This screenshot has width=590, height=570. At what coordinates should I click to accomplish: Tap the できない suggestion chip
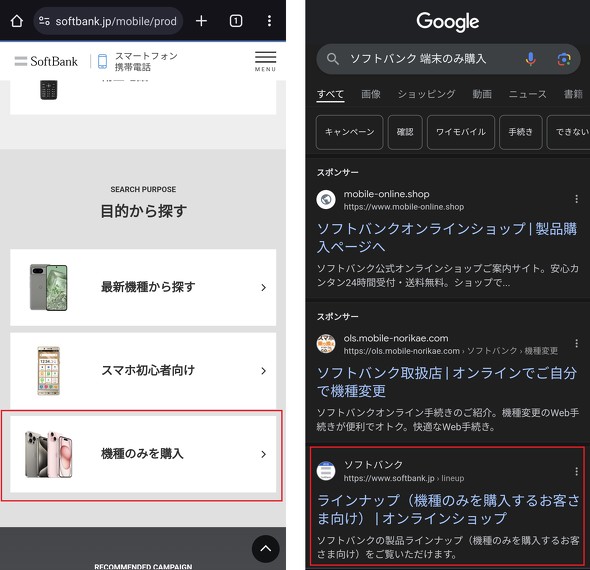[x=570, y=132]
